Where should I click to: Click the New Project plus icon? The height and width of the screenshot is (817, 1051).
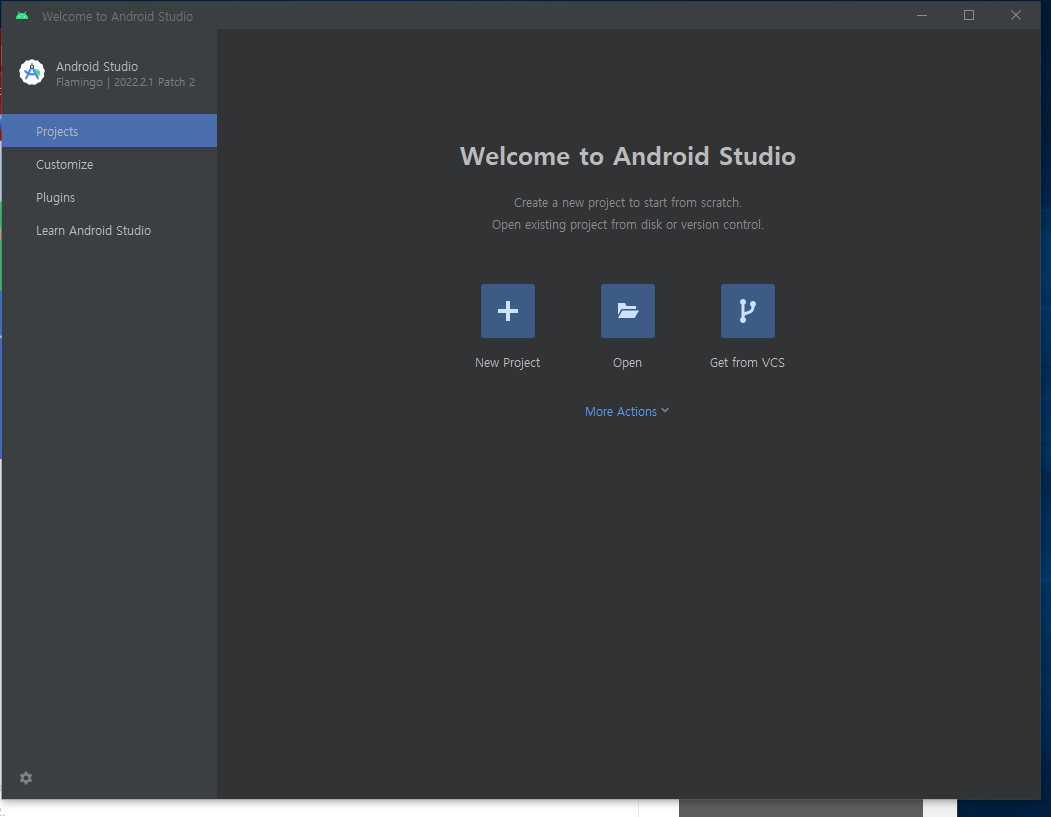point(507,311)
